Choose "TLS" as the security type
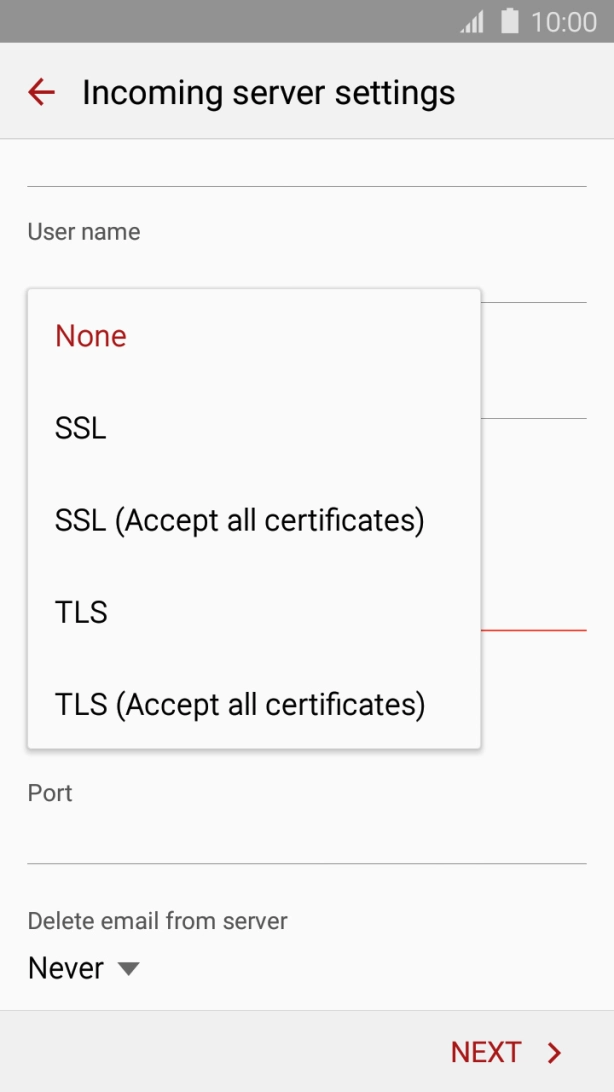This screenshot has height=1092, width=614. [81, 612]
